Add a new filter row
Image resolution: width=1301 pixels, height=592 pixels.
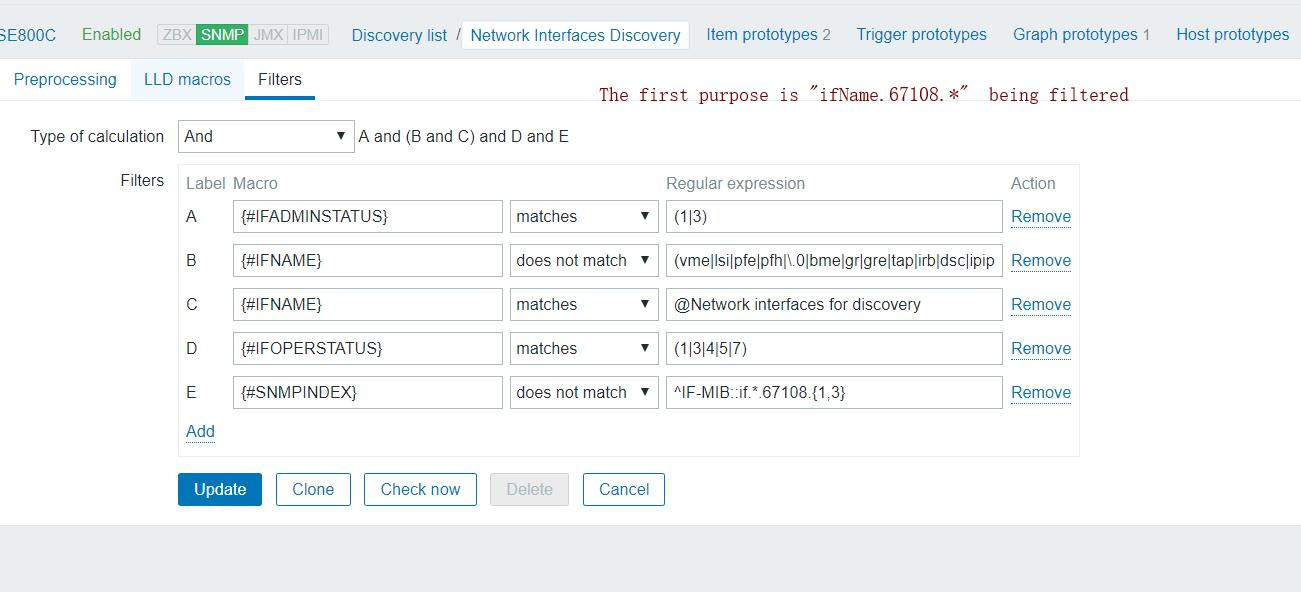[x=200, y=432]
